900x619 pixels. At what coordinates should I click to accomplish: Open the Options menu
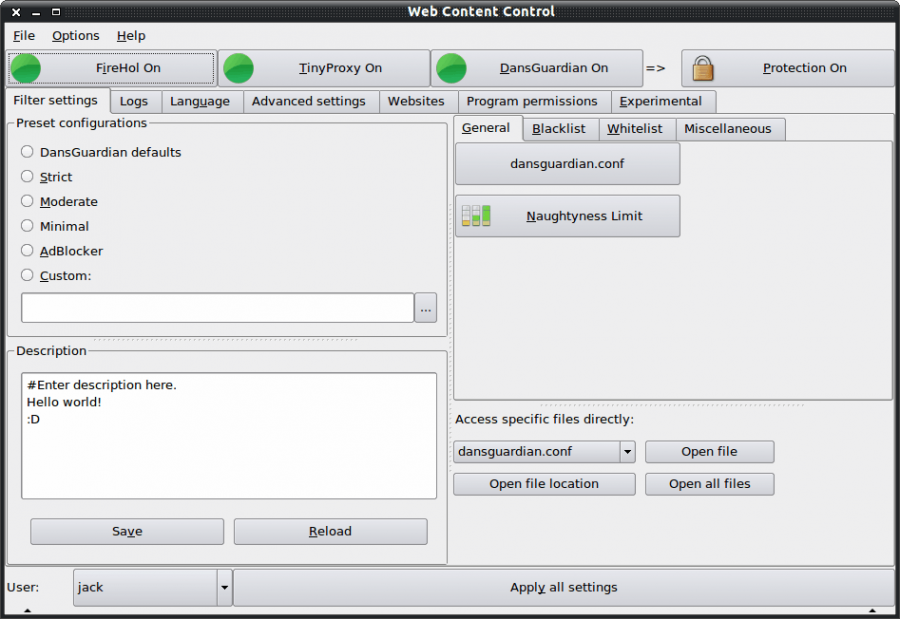[x=75, y=35]
